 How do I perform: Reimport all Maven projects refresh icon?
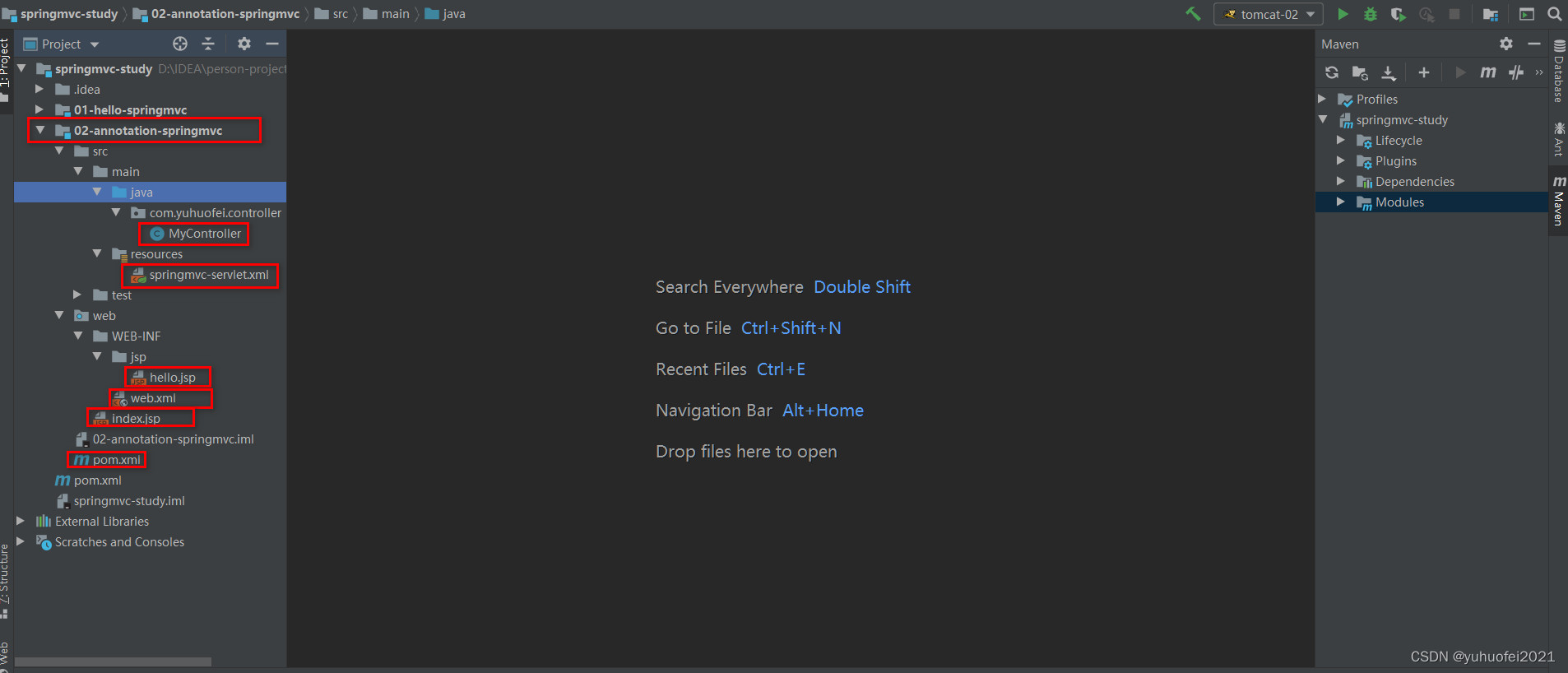[x=1332, y=72]
